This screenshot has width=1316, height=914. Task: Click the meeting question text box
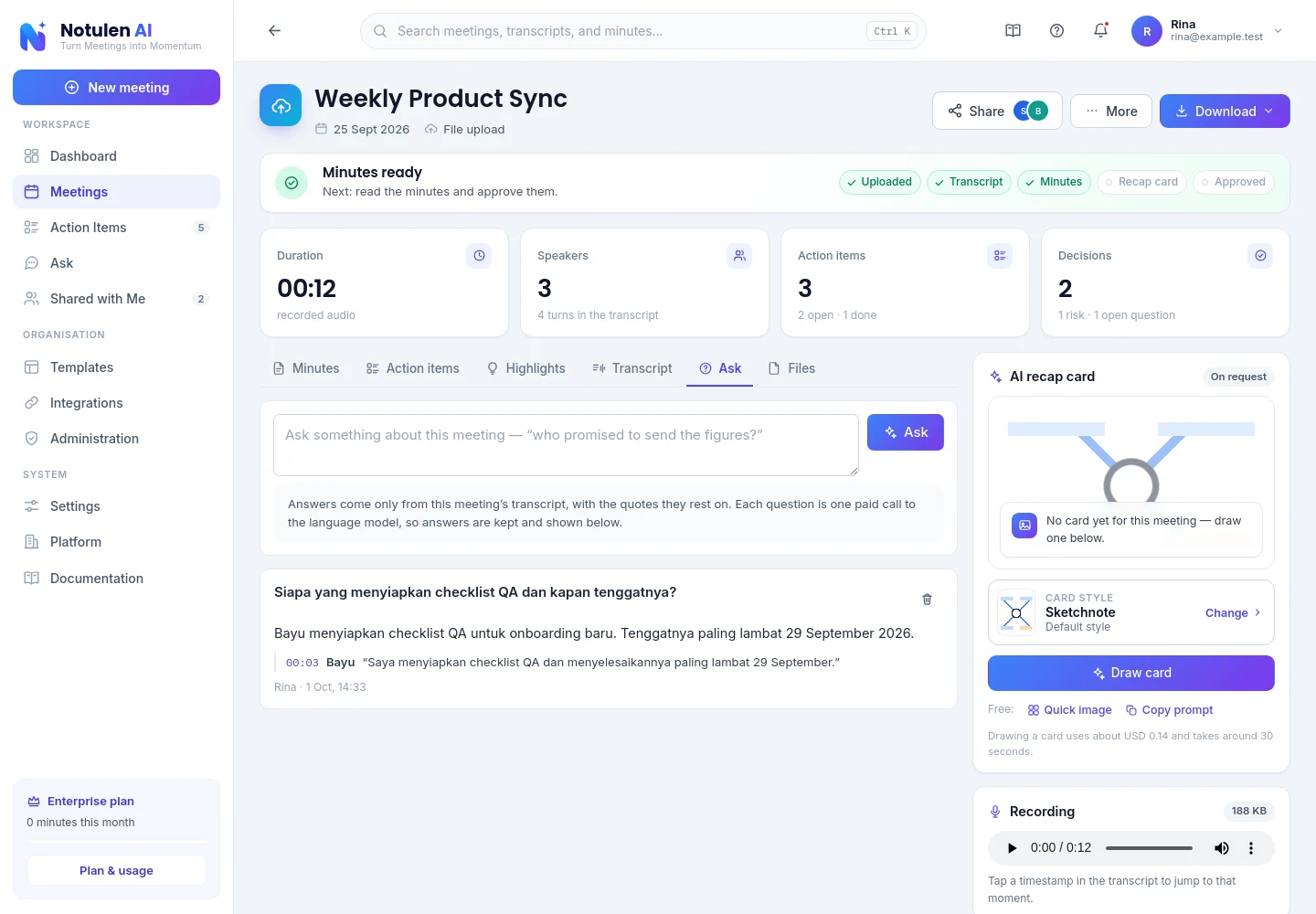click(566, 445)
